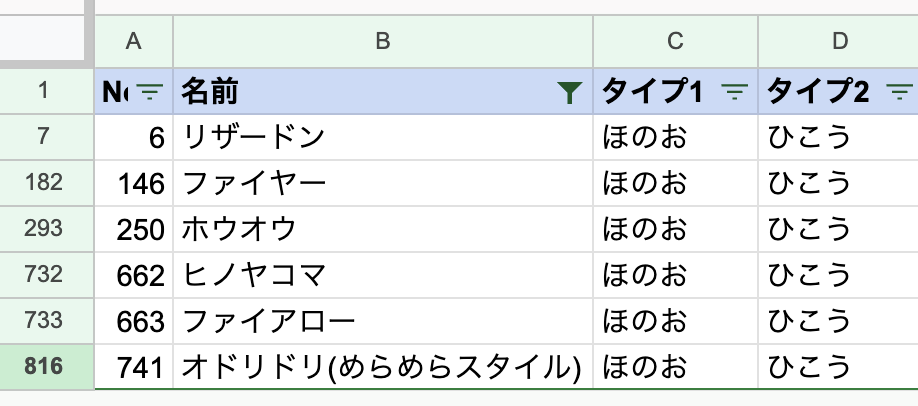
Task: Open filter icon in タイプ1 header
Action: click(x=734, y=91)
